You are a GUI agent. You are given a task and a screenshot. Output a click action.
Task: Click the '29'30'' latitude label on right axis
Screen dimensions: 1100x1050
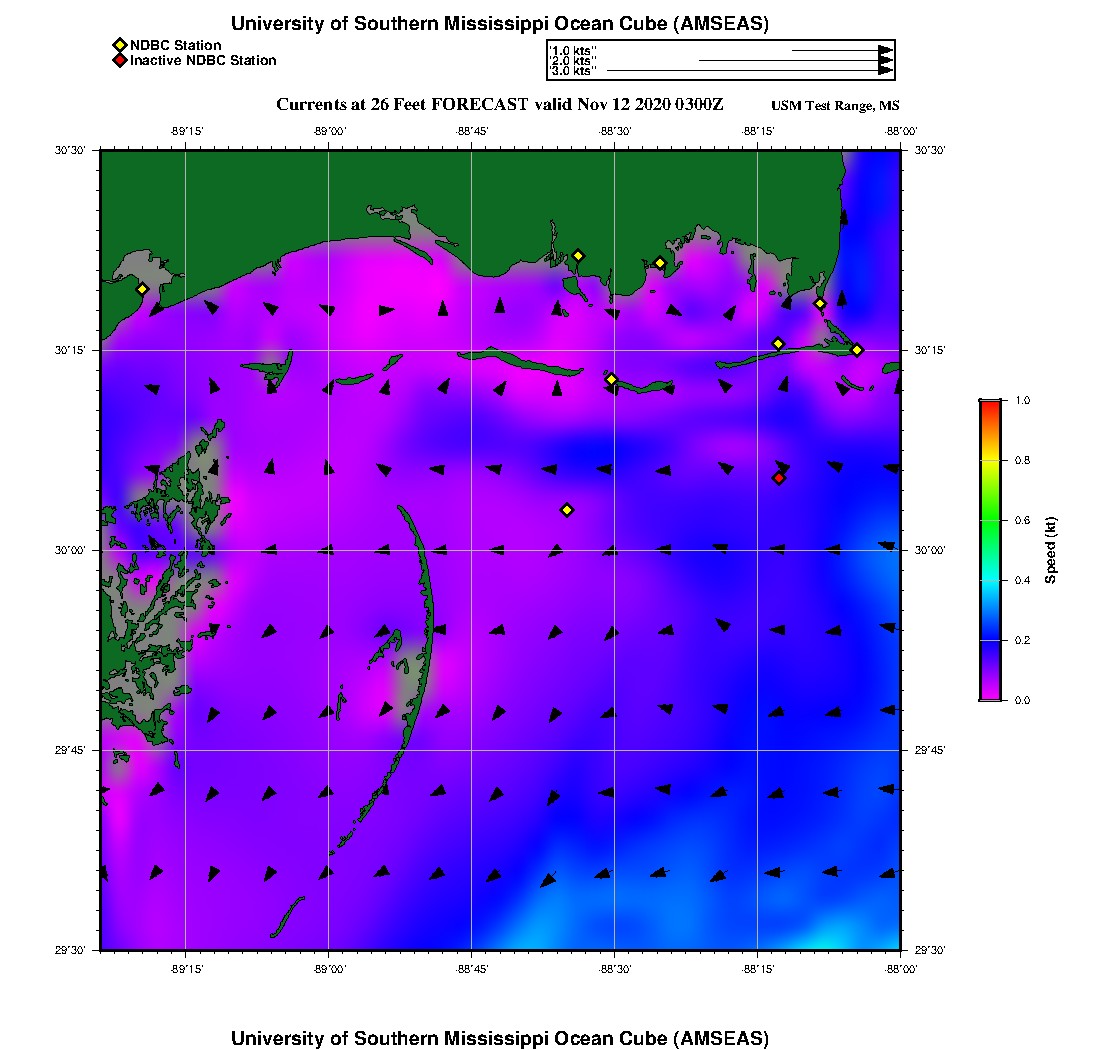coord(930,950)
